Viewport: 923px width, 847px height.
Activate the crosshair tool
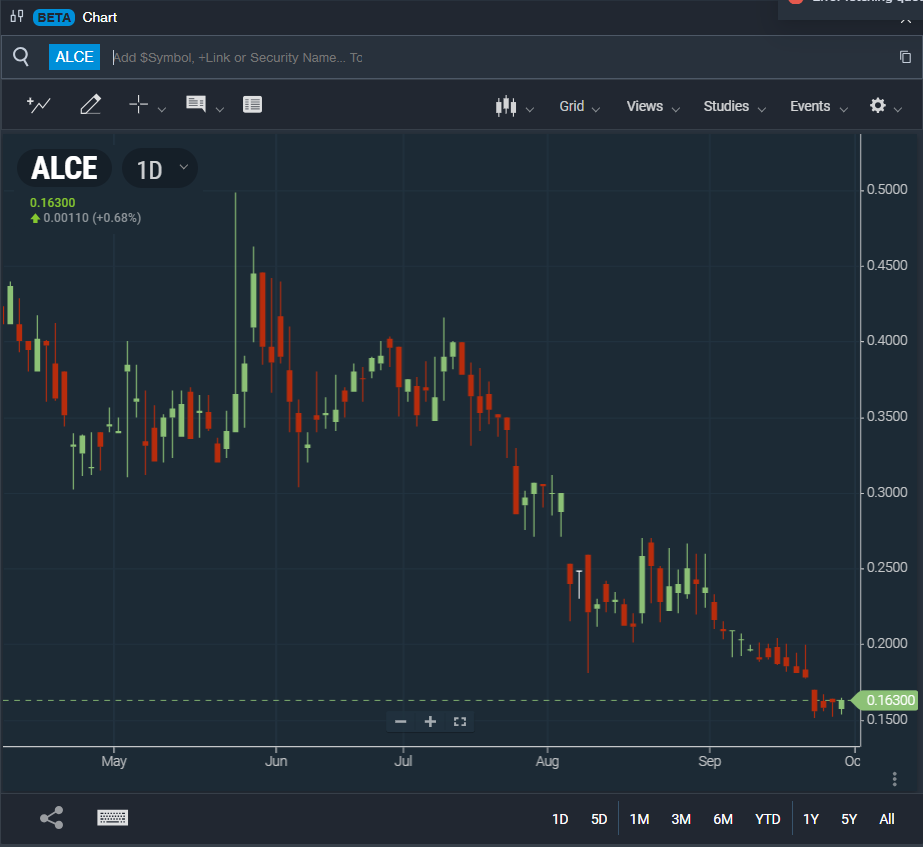pyautogui.click(x=138, y=104)
